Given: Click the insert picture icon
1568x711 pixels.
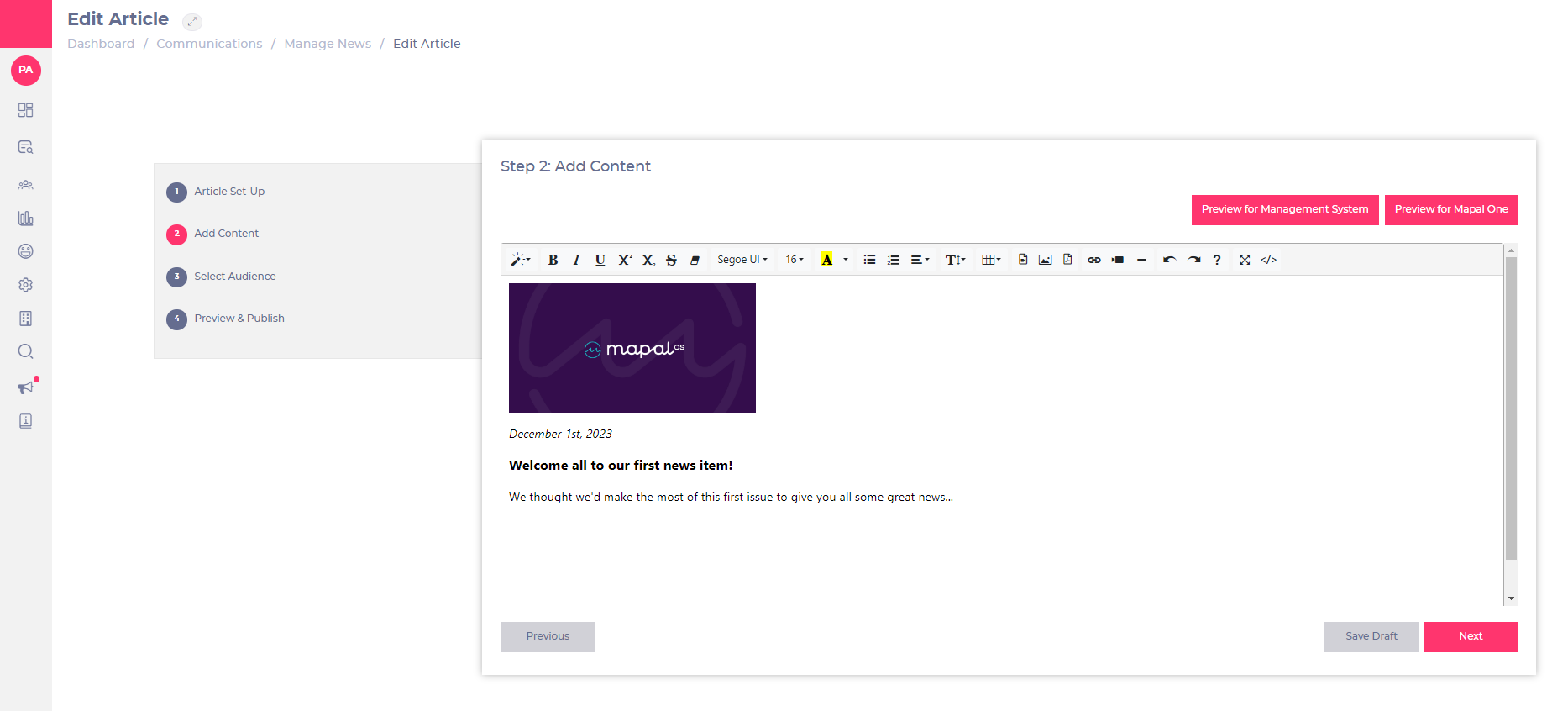Looking at the screenshot, I should (1045, 260).
